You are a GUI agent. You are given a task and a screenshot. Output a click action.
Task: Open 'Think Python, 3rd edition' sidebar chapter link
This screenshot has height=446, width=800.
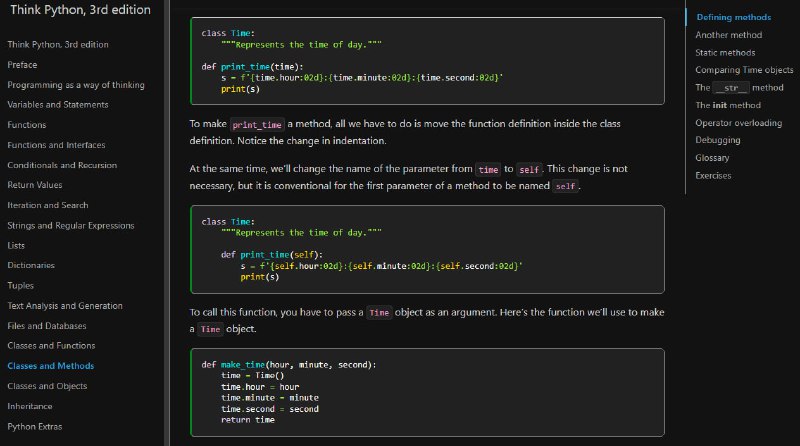(x=58, y=44)
